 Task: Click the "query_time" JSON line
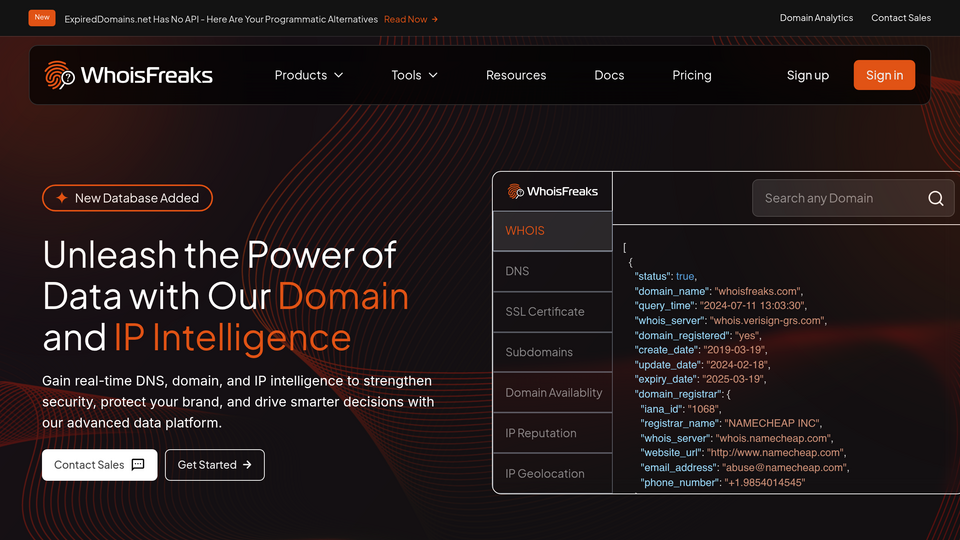pyautogui.click(x=721, y=306)
